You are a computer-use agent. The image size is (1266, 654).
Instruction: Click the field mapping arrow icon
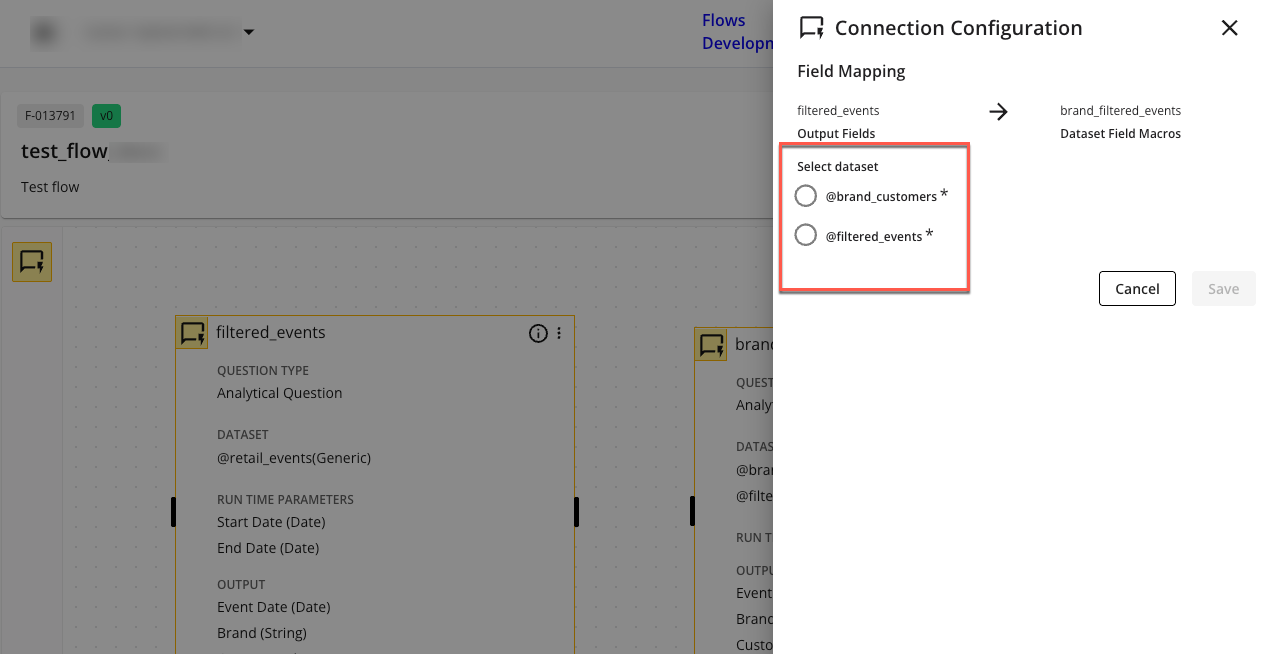click(x=998, y=112)
